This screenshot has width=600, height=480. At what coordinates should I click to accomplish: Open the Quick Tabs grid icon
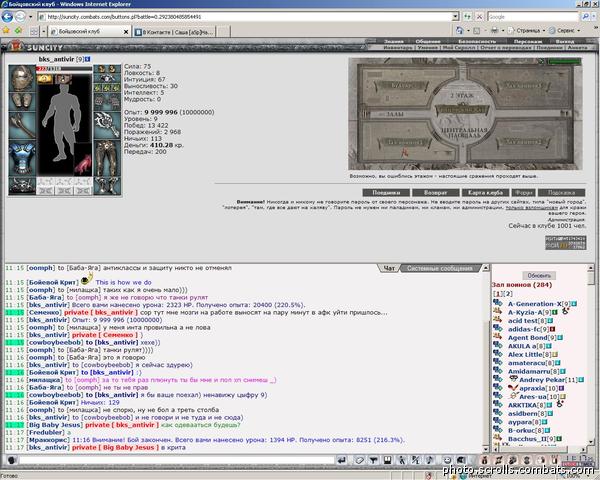34,31
